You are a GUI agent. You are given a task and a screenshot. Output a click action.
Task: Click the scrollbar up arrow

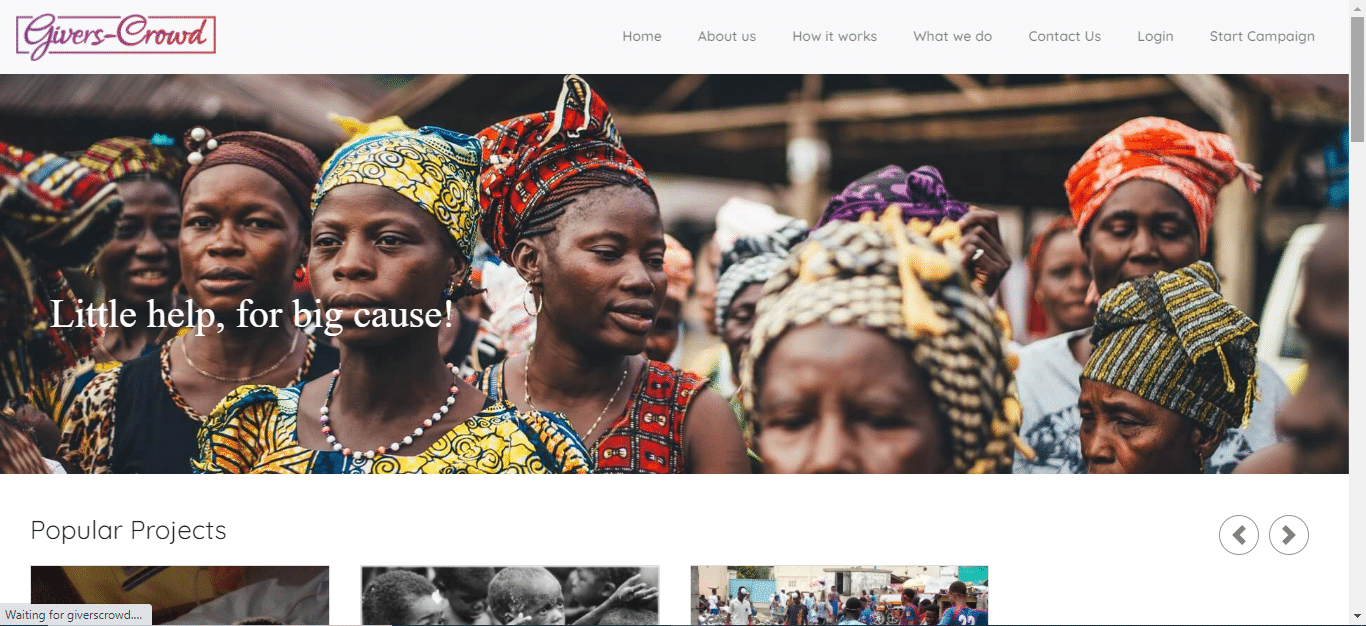(1357, 8)
